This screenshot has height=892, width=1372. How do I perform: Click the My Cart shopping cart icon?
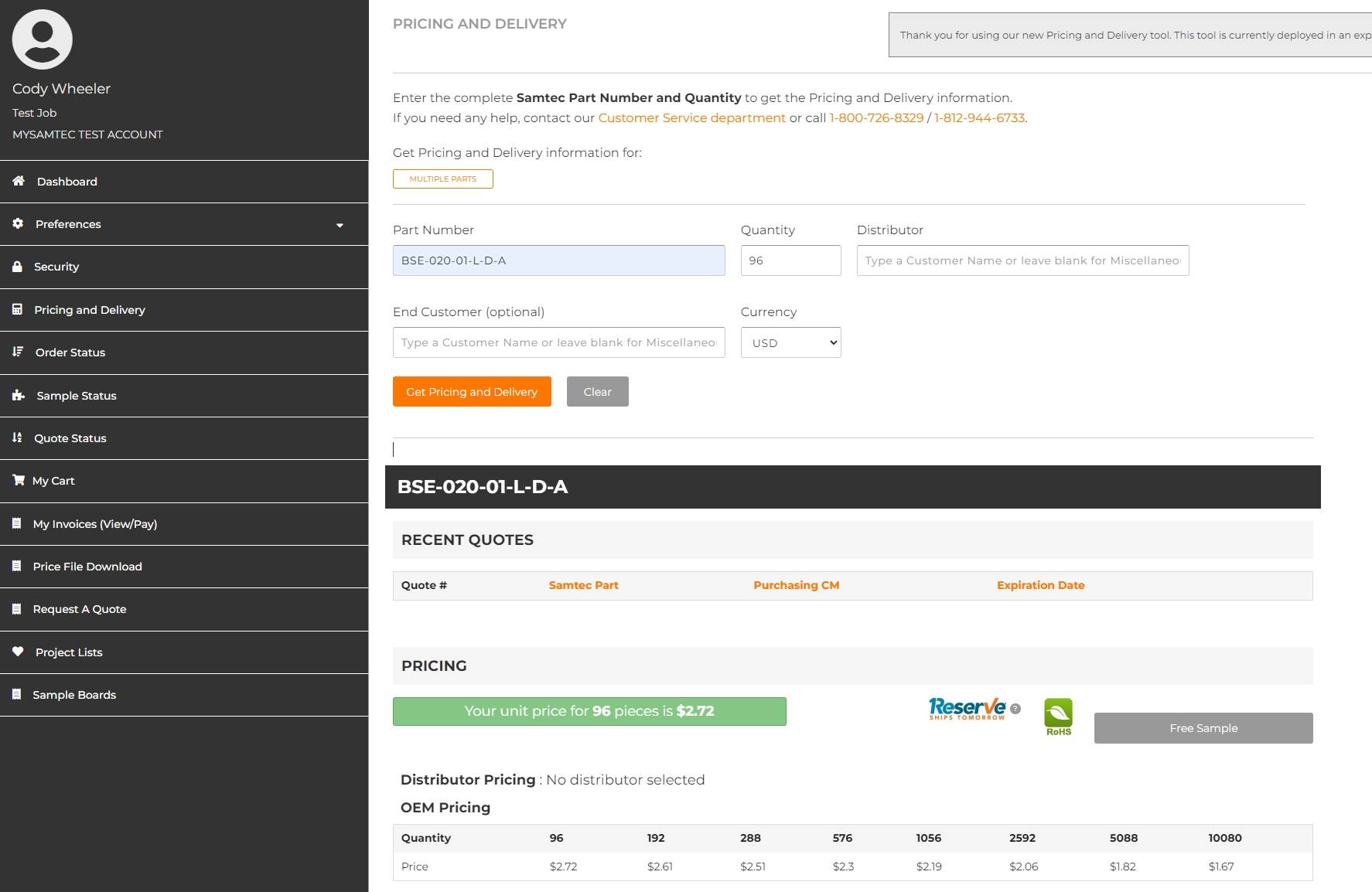coord(19,480)
